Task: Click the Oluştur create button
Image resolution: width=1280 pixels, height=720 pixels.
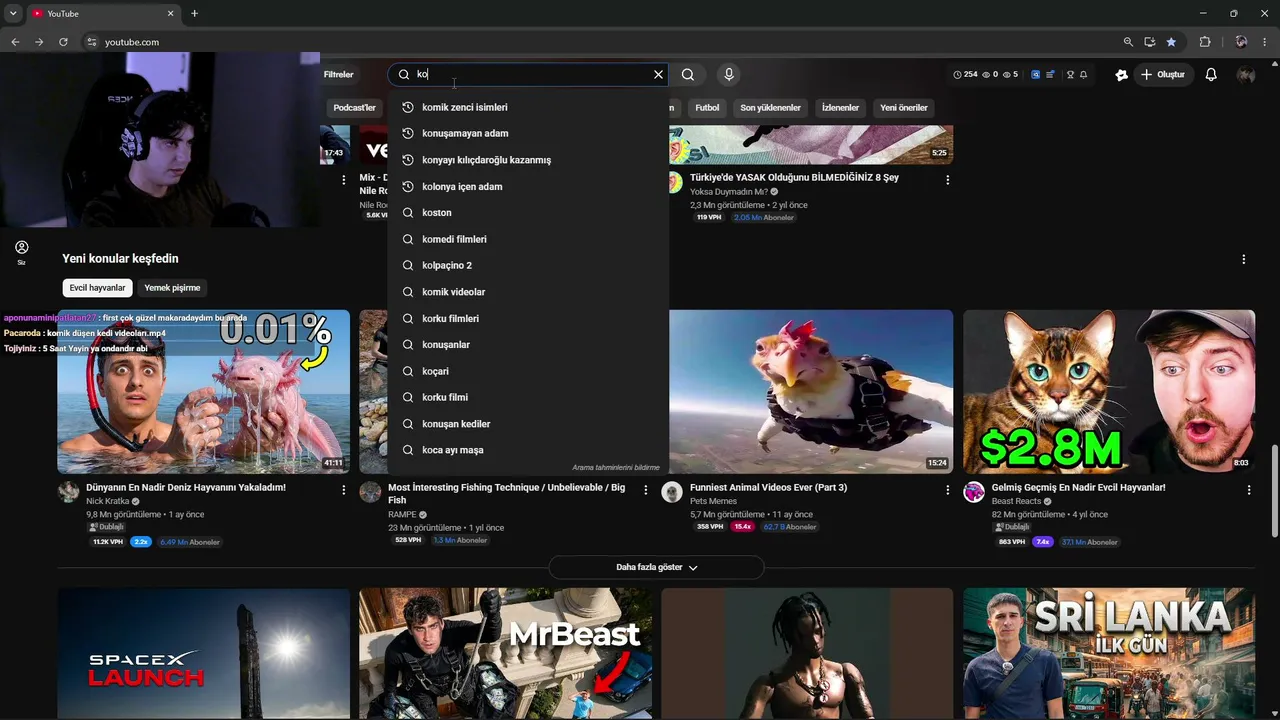Action: [1163, 74]
